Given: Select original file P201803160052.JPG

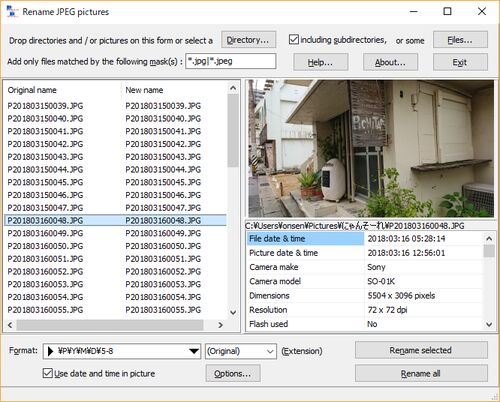Looking at the screenshot, I should (45, 272).
